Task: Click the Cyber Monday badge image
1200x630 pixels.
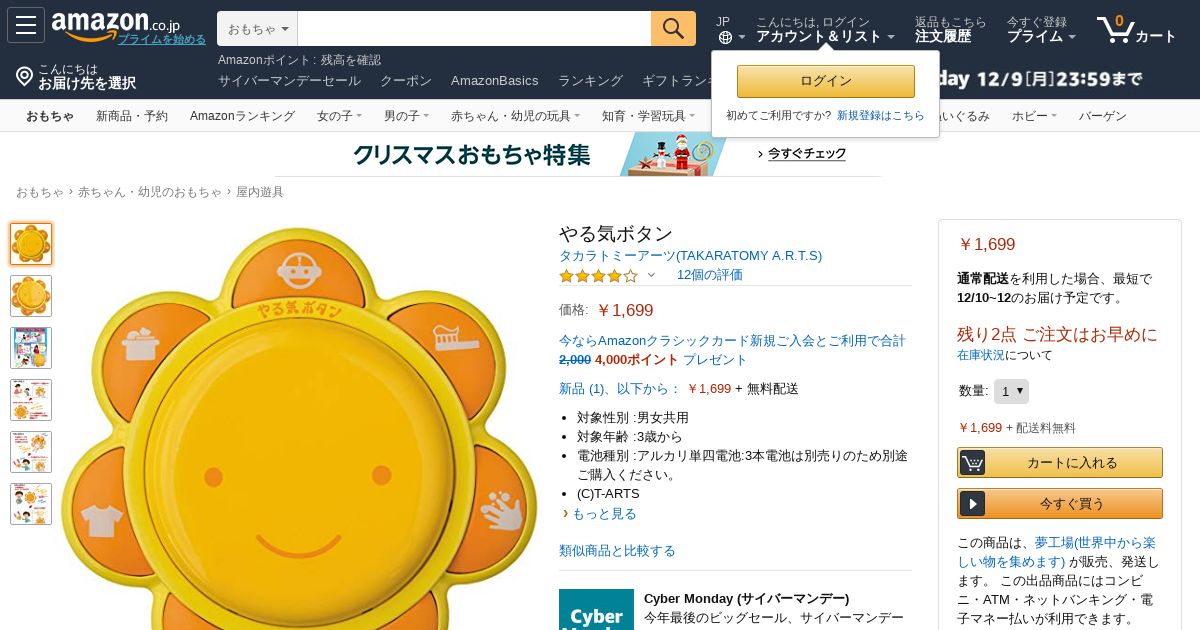Action: click(596, 609)
